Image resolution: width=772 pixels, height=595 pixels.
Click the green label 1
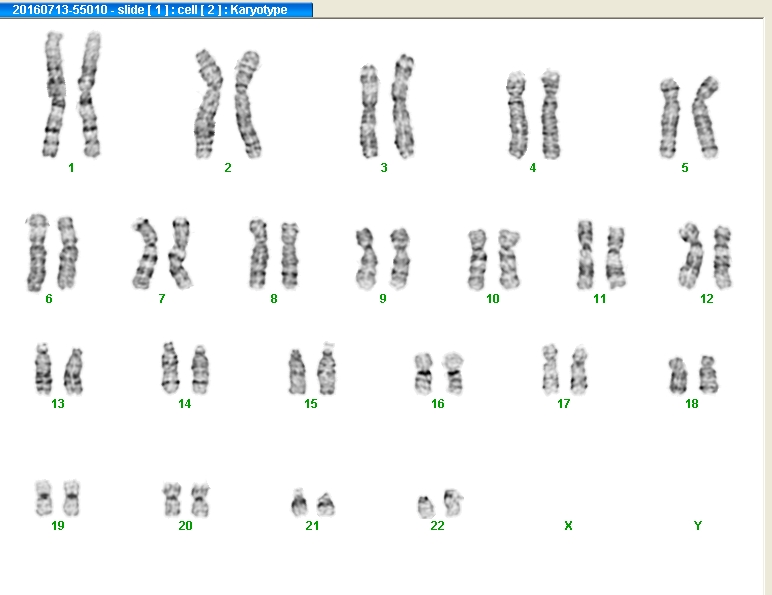coord(71,168)
